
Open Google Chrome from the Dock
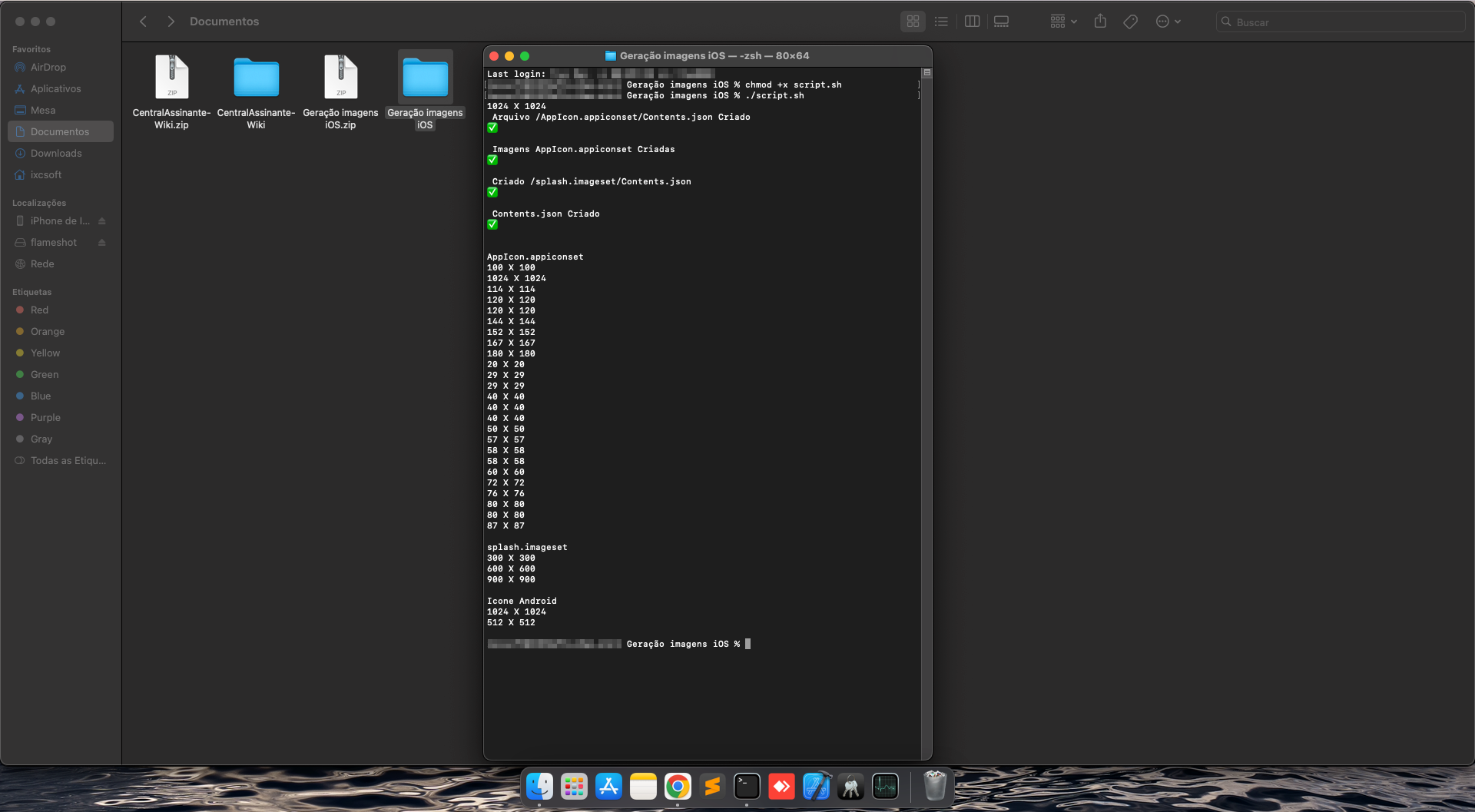pyautogui.click(x=678, y=787)
